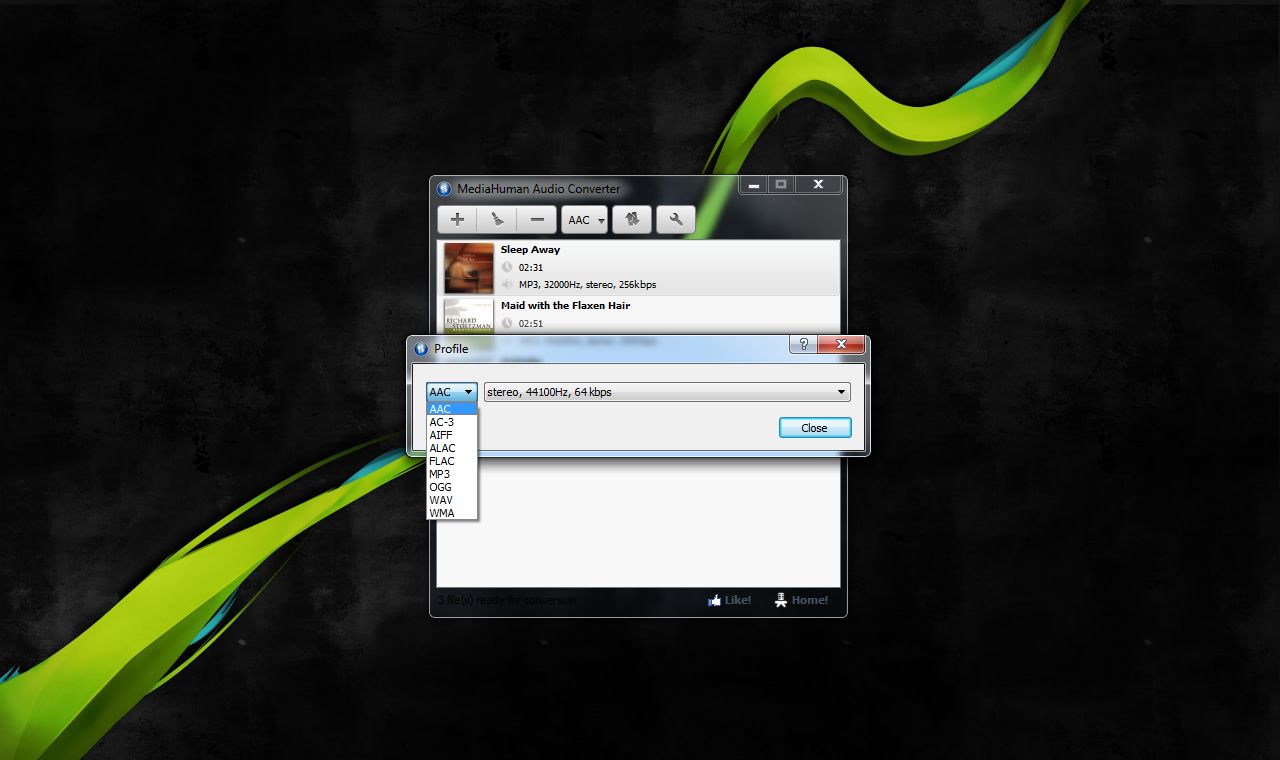Viewport: 1280px width, 760px height.
Task: Choose AIFF from the format list
Action: pos(452,435)
